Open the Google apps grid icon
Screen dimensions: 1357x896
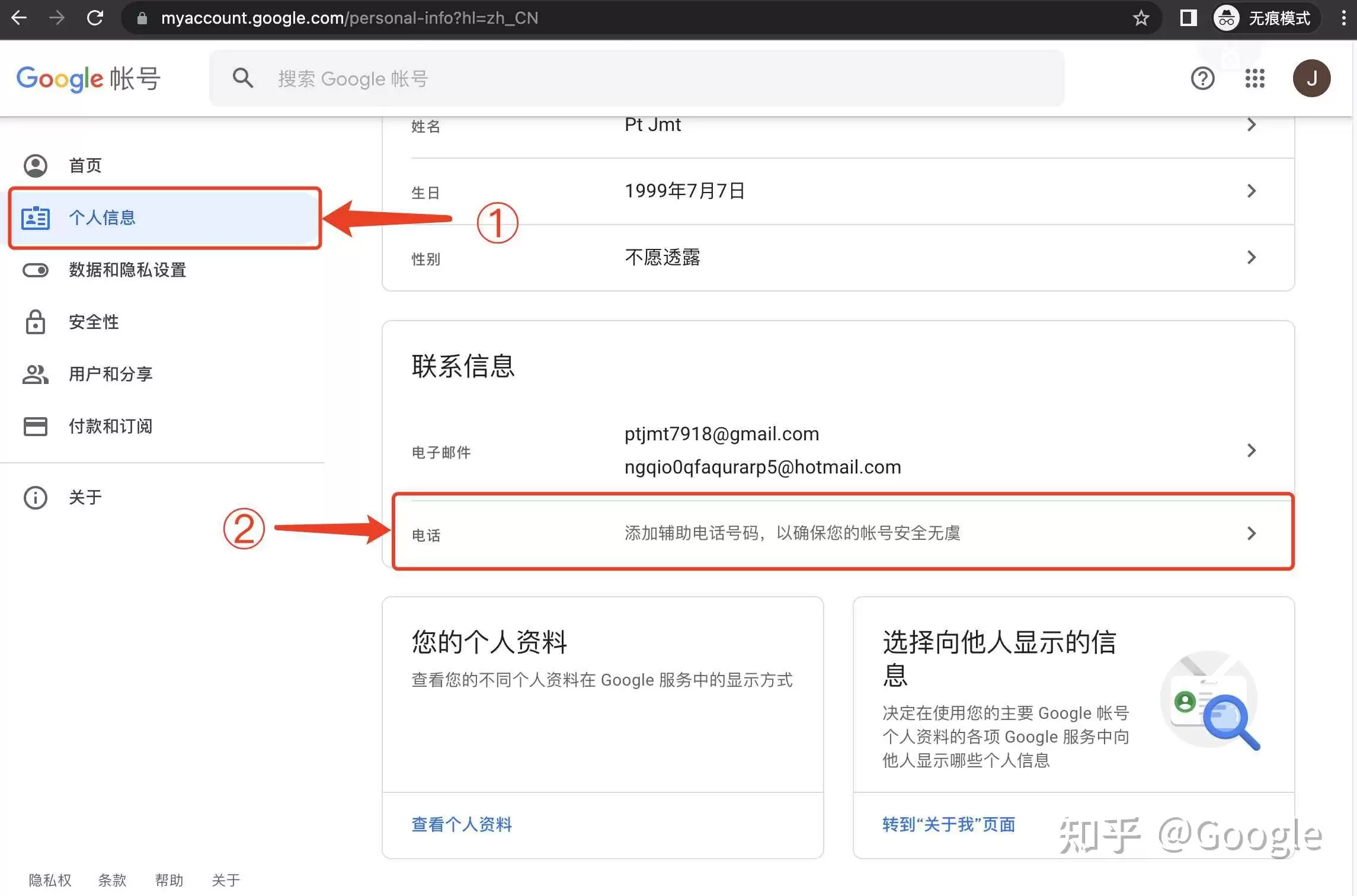coord(1254,78)
